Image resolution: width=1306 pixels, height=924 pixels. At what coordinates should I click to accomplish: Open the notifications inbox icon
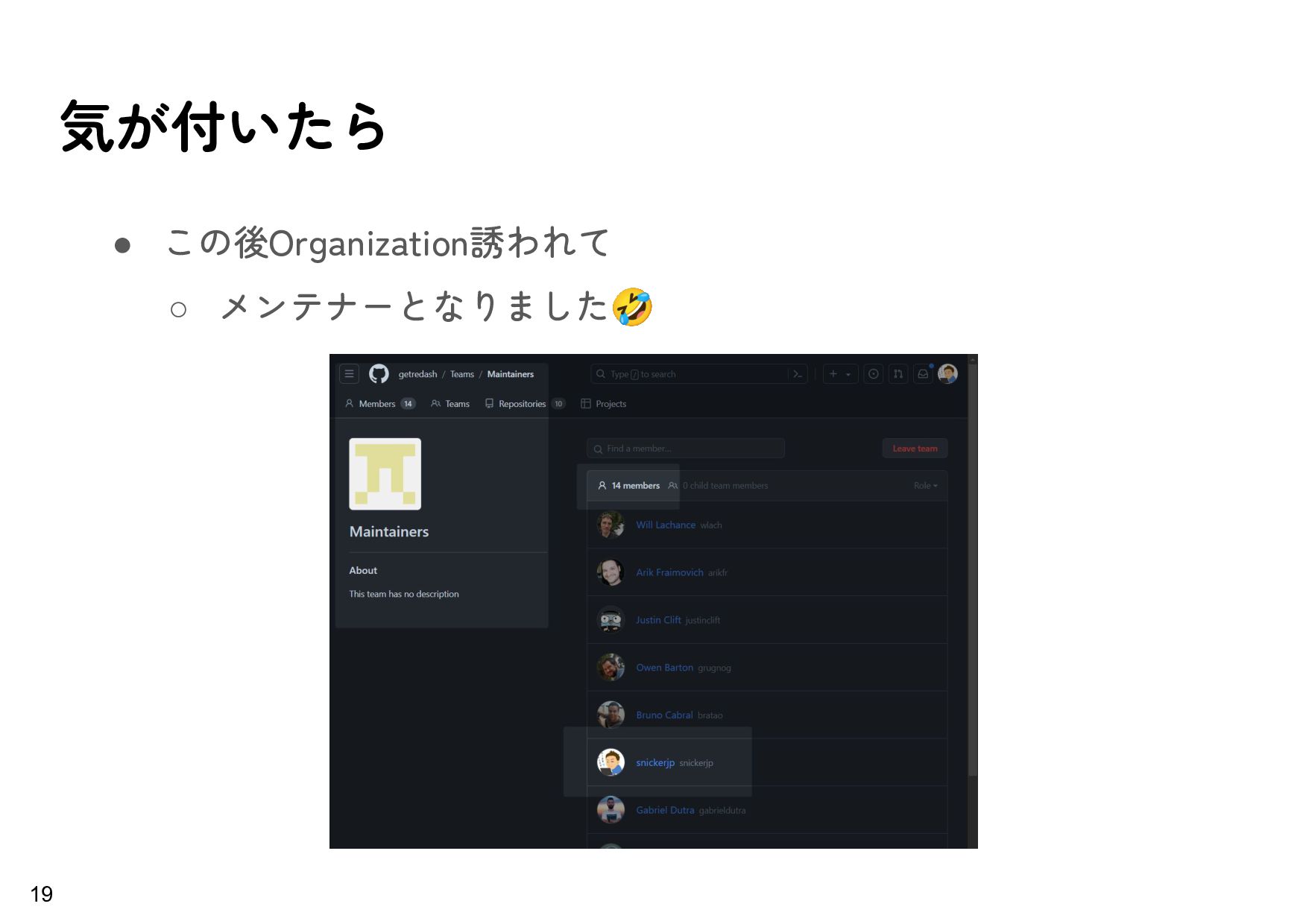tap(923, 374)
